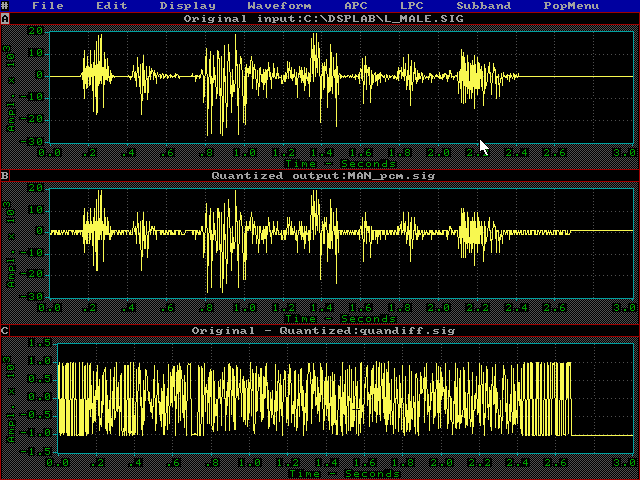Click the 1.5 amplitude tick in window C
Screen dimensions: 640x480
pyautogui.click(x=40, y=342)
